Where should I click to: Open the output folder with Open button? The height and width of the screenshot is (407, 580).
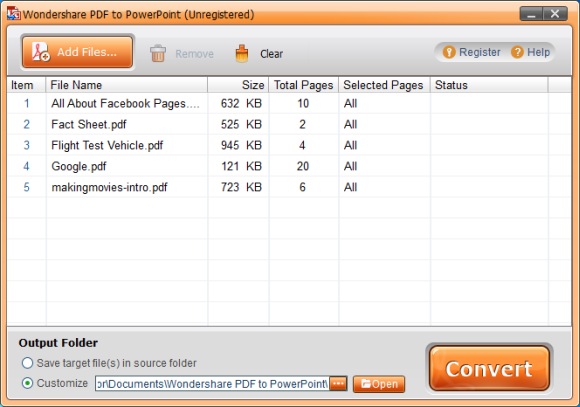coord(379,384)
